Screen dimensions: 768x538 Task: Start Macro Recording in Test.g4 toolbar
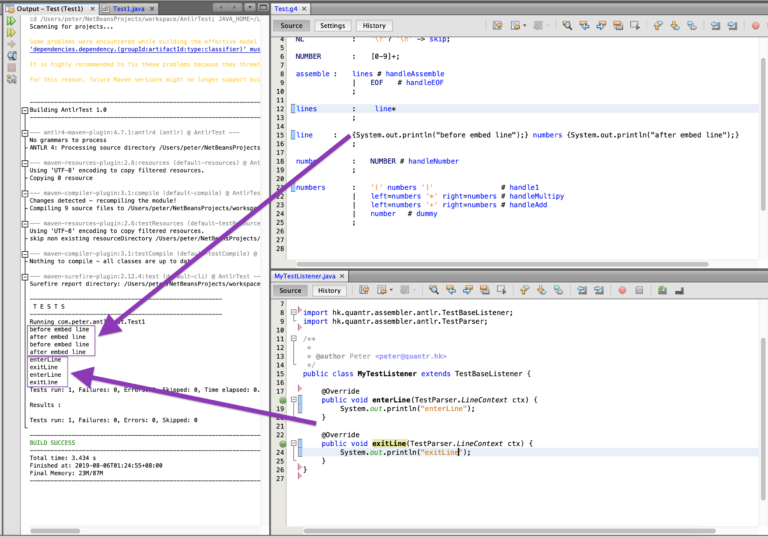coord(755,26)
